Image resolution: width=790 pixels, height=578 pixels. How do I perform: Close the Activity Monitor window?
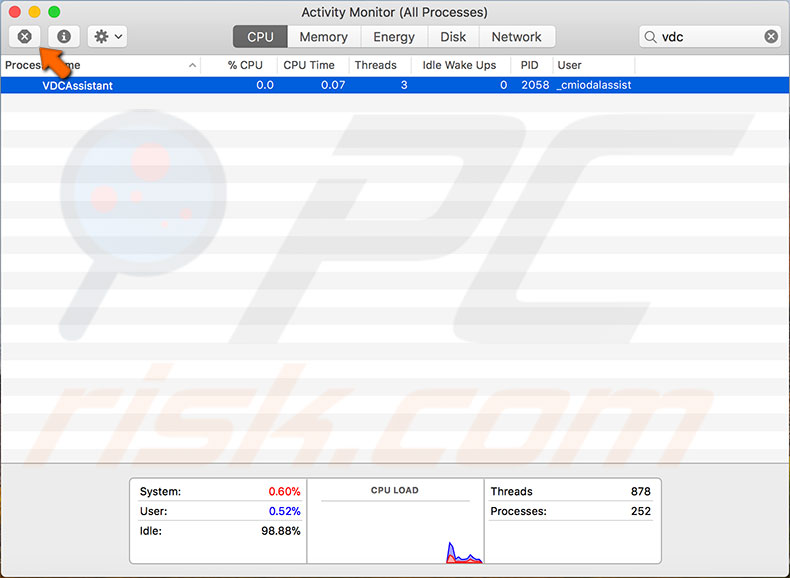pyautogui.click(x=15, y=12)
